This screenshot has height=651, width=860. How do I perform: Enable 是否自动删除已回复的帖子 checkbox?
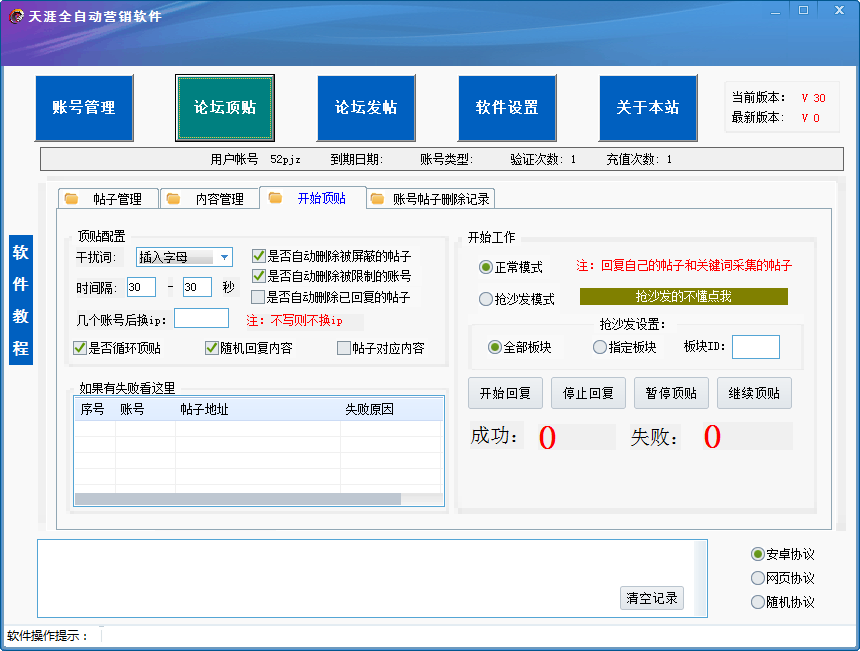pyautogui.click(x=258, y=297)
